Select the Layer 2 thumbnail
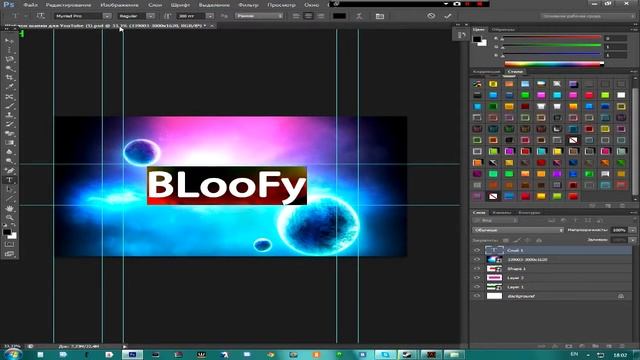Image resolution: width=640 pixels, height=360 pixels. 494,278
